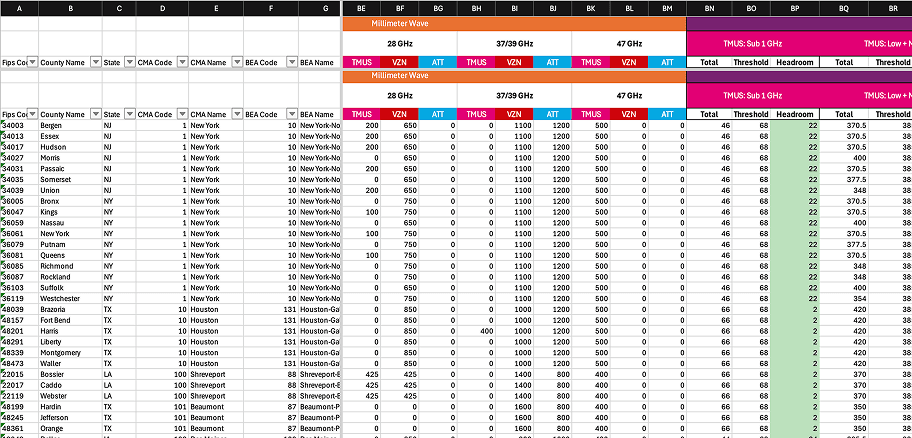Click Fips code cell 22017
912x438 pixels.
pos(19,385)
